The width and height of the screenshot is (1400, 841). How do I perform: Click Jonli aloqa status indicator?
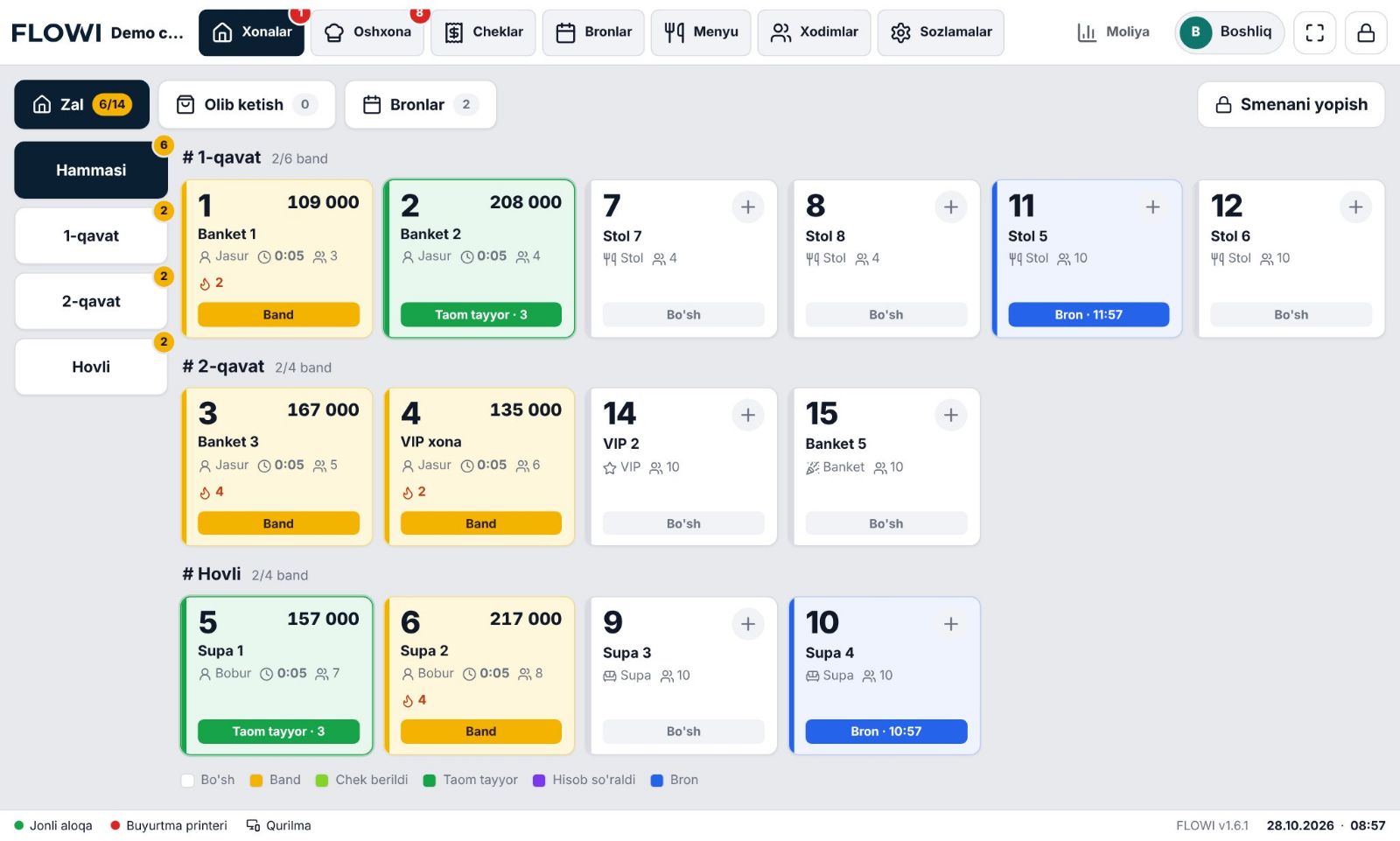53,825
